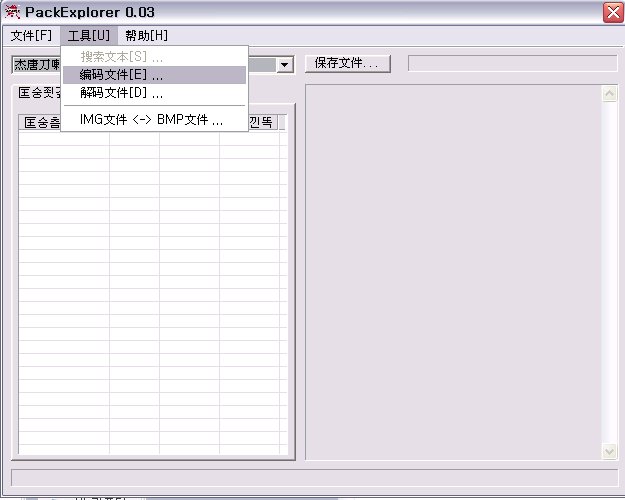625x500 pixels.
Task: Close the PackExplorer window
Action: click(x=613, y=12)
